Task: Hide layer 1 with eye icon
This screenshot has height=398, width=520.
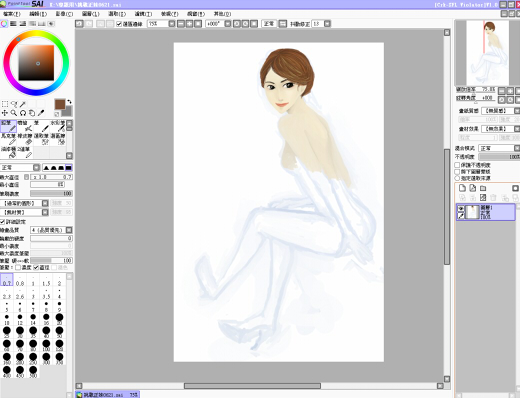Action: click(461, 208)
